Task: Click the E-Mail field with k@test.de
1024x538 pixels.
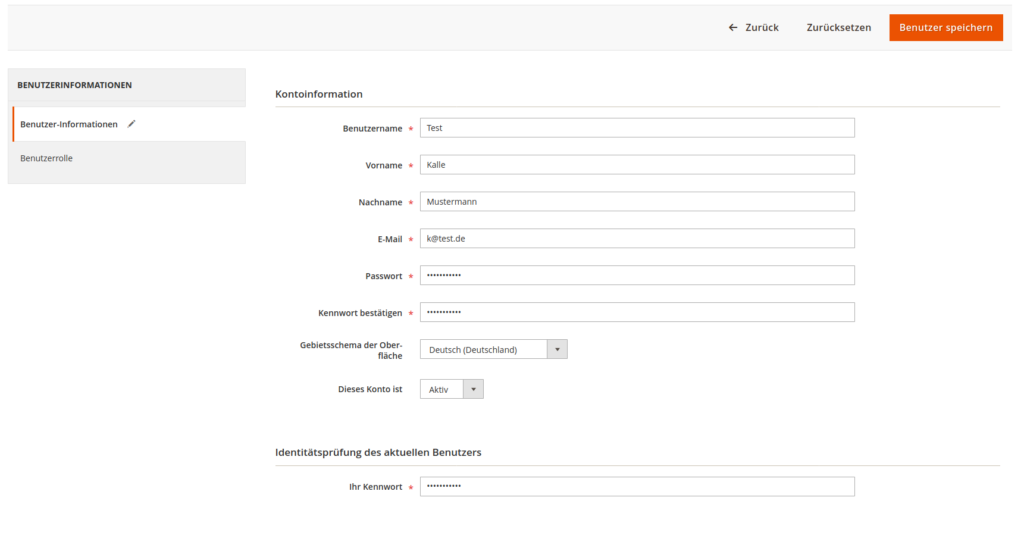Action: (637, 238)
